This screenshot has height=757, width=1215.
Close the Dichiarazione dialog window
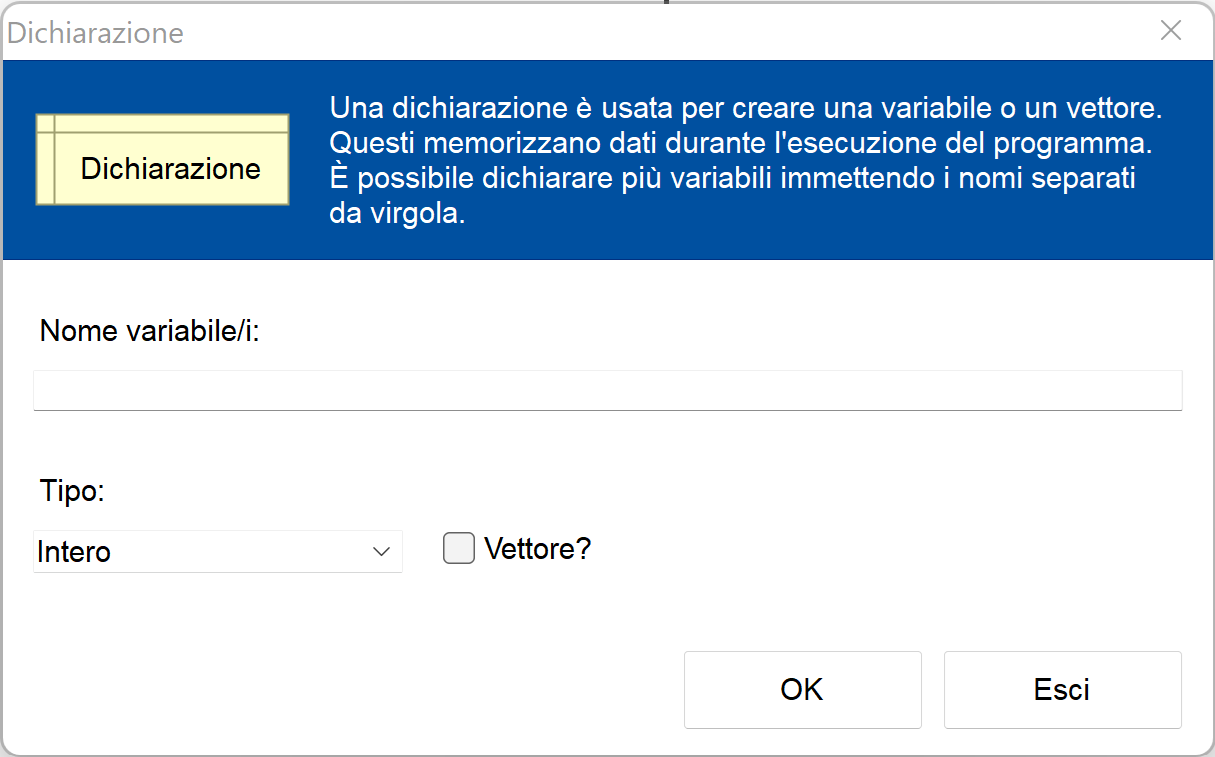[1170, 31]
